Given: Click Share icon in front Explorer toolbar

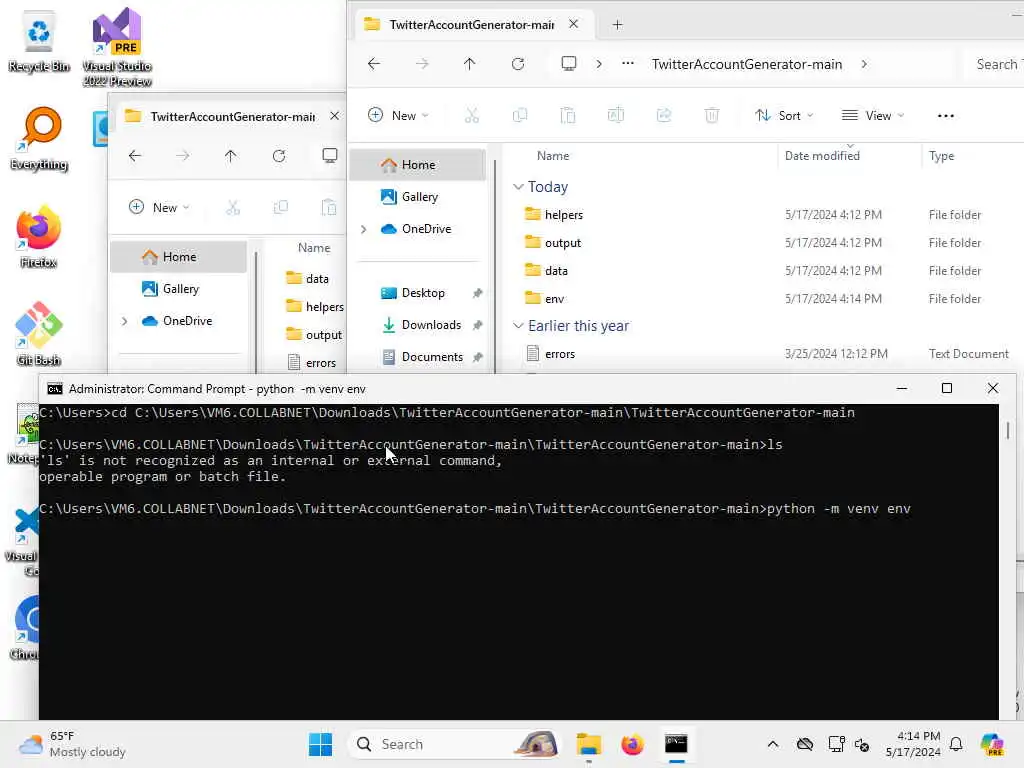Looking at the screenshot, I should 664,116.
